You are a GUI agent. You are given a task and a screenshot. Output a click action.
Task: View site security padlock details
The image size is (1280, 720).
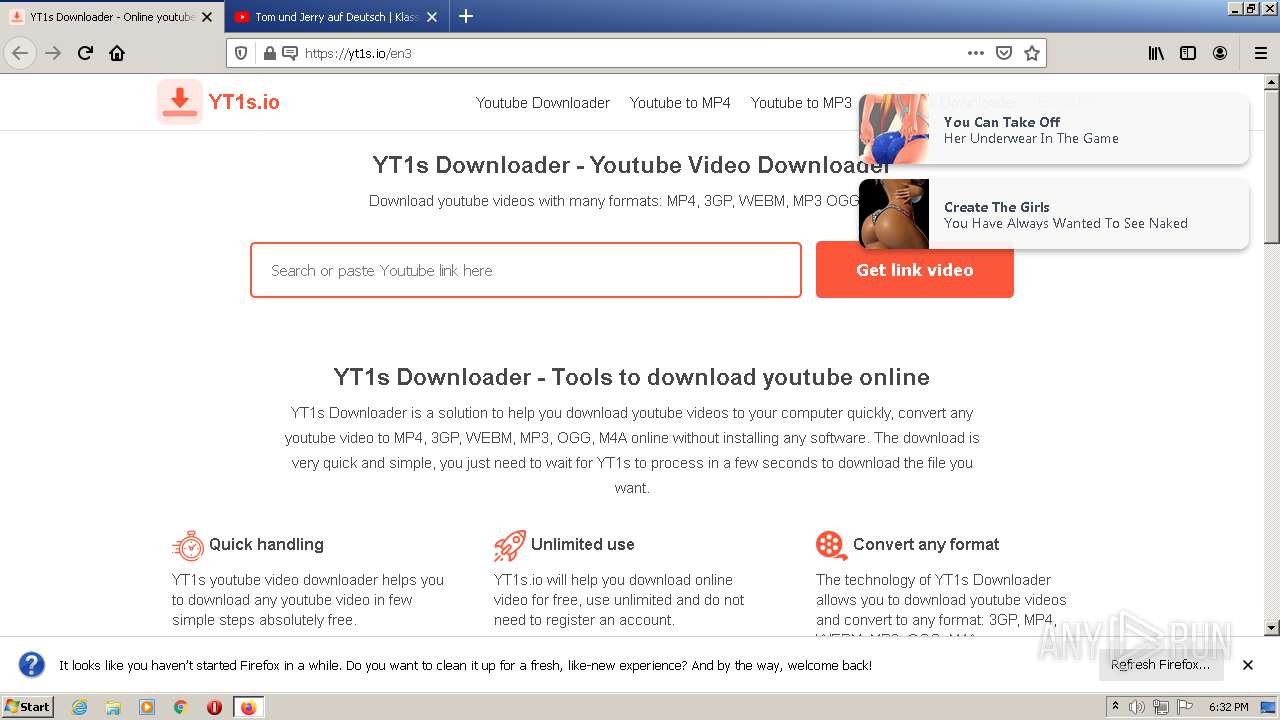point(268,53)
